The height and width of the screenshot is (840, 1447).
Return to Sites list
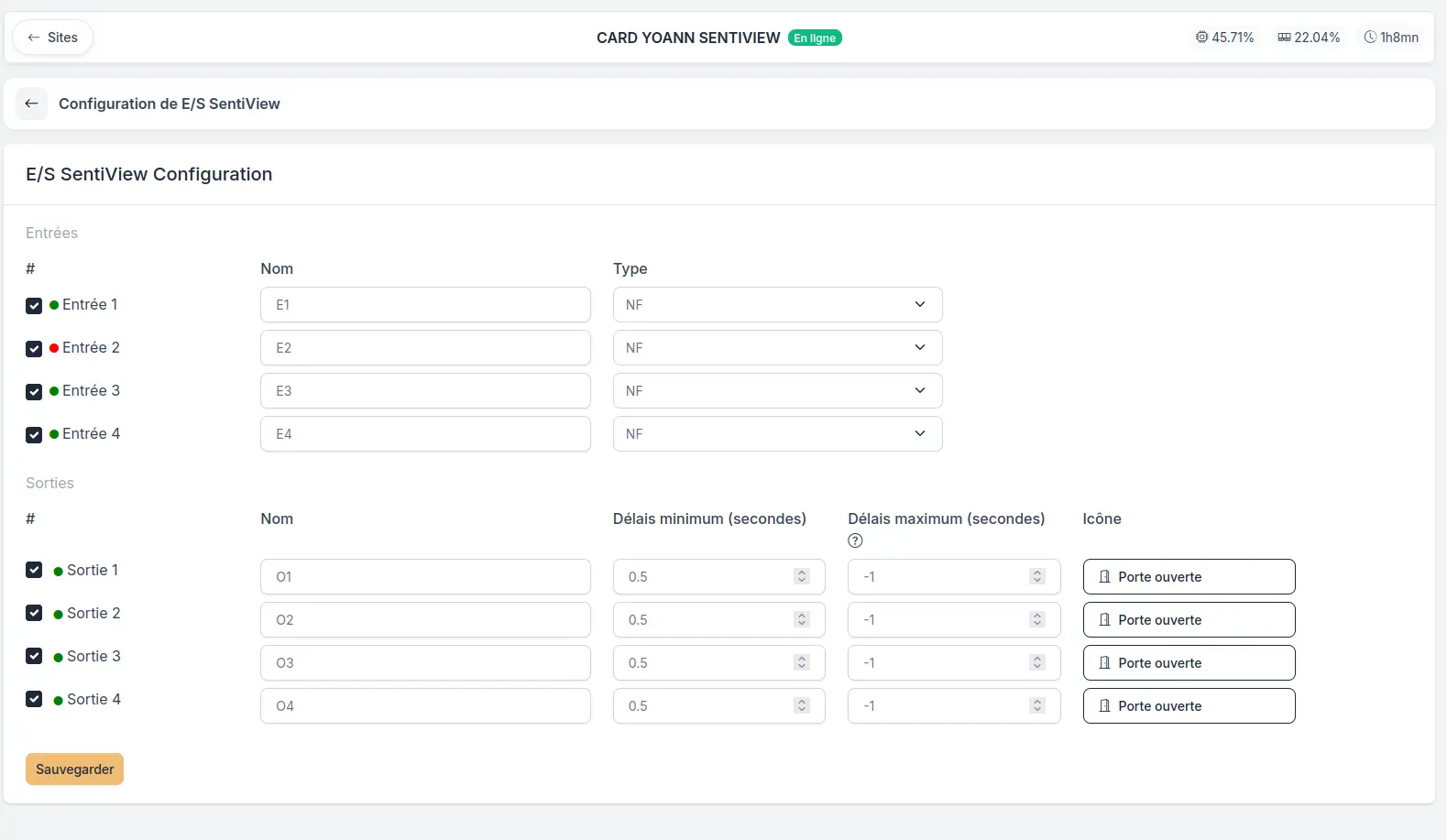(x=52, y=38)
